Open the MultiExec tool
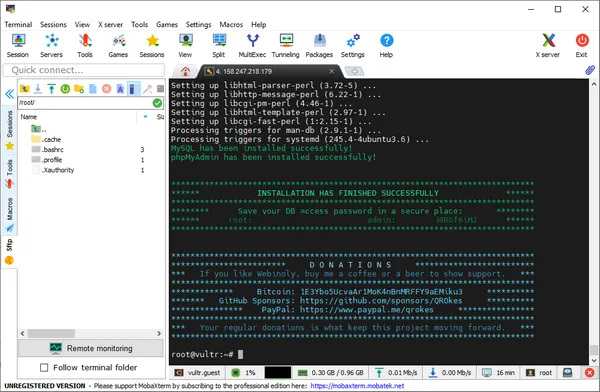Screen dimensions: 600x392 coord(252,46)
